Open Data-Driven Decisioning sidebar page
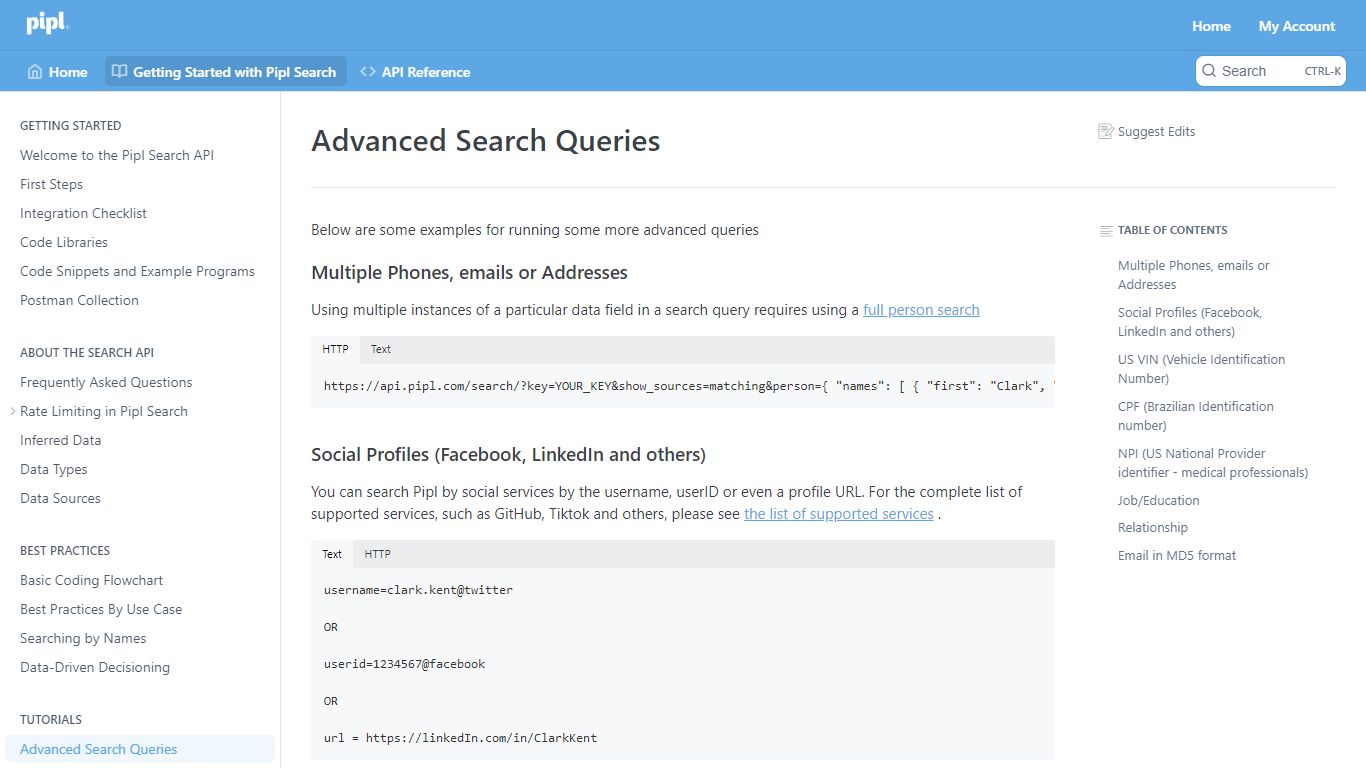 coord(95,667)
